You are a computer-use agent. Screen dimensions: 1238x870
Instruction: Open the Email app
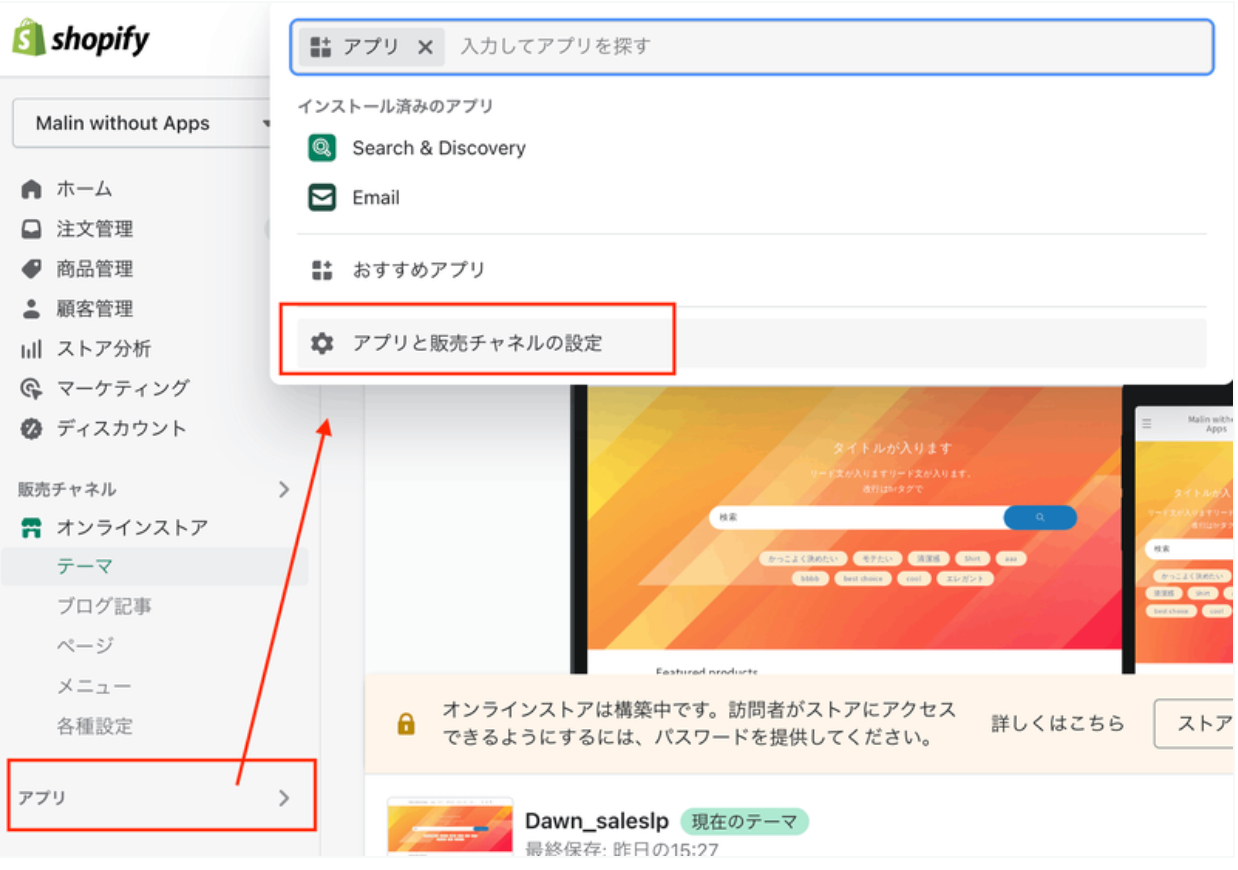376,198
